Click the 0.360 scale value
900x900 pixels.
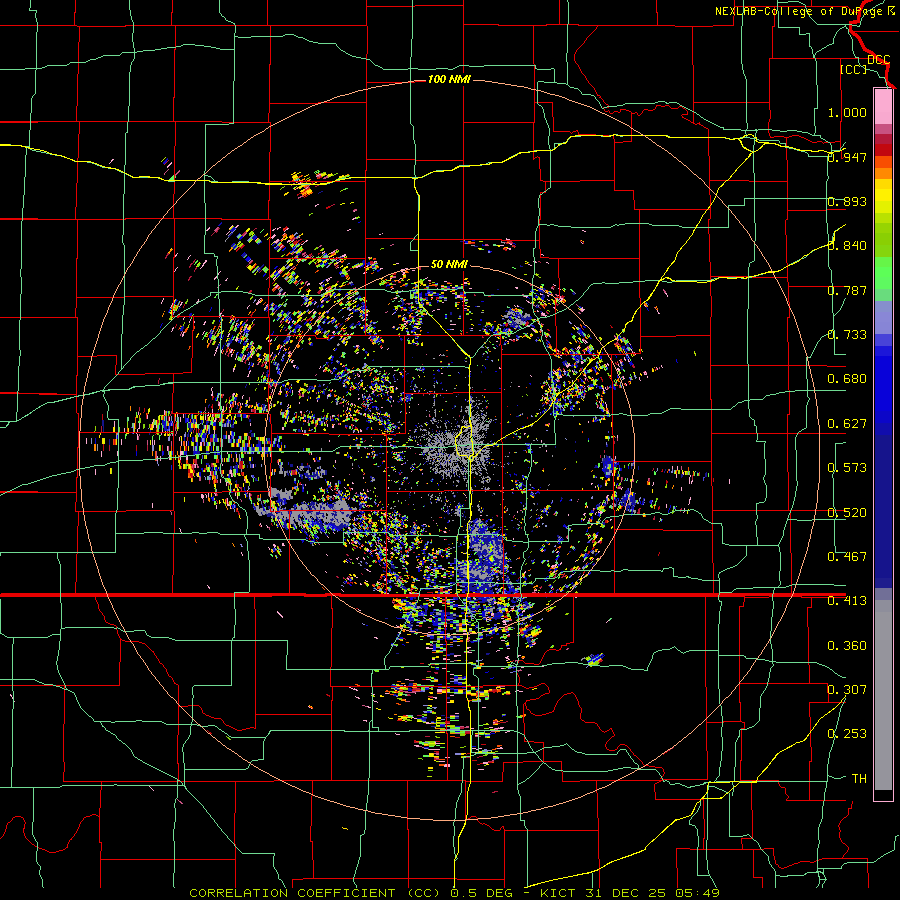(x=847, y=646)
